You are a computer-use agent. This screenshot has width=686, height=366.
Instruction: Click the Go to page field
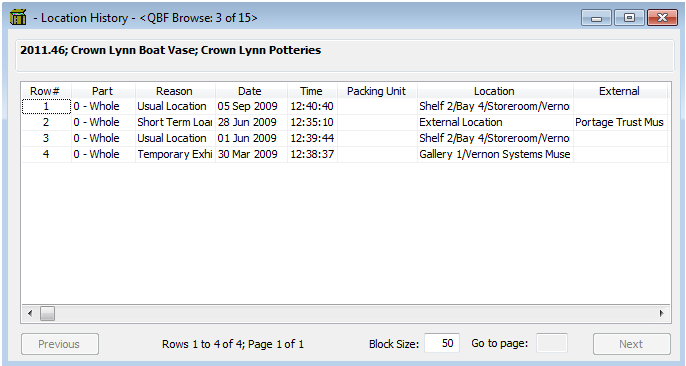tap(552, 343)
